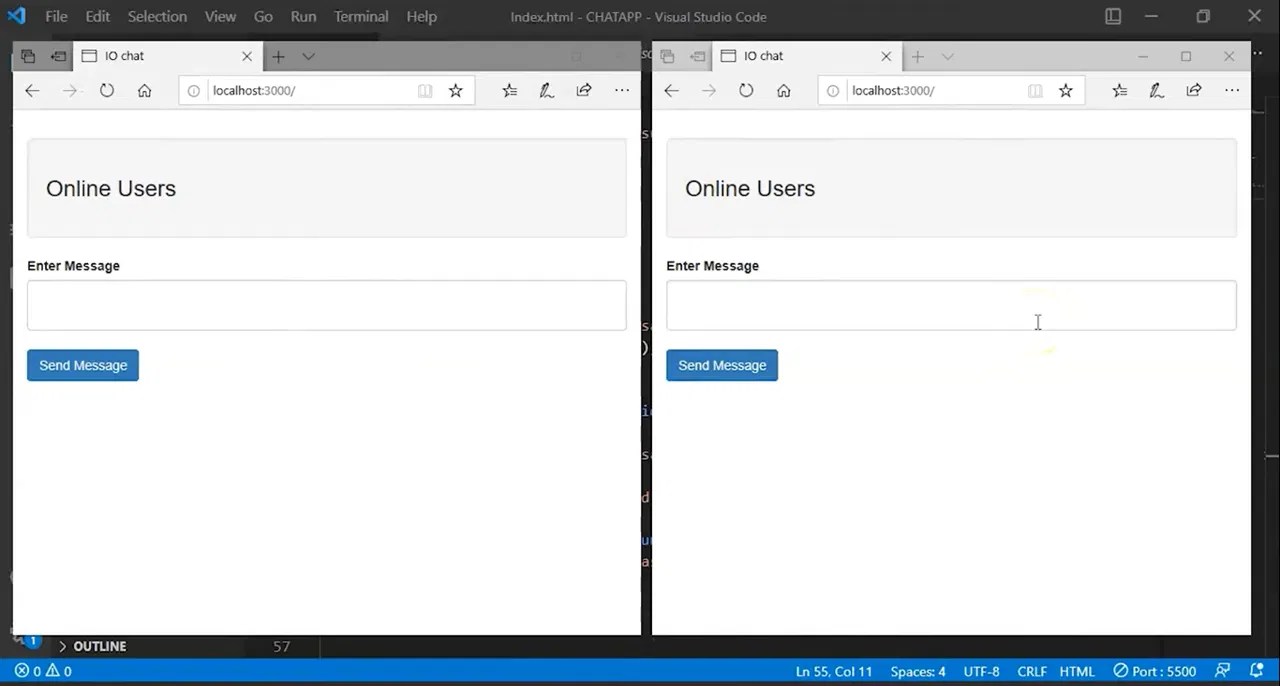Click the left Send Message button

click(82, 365)
